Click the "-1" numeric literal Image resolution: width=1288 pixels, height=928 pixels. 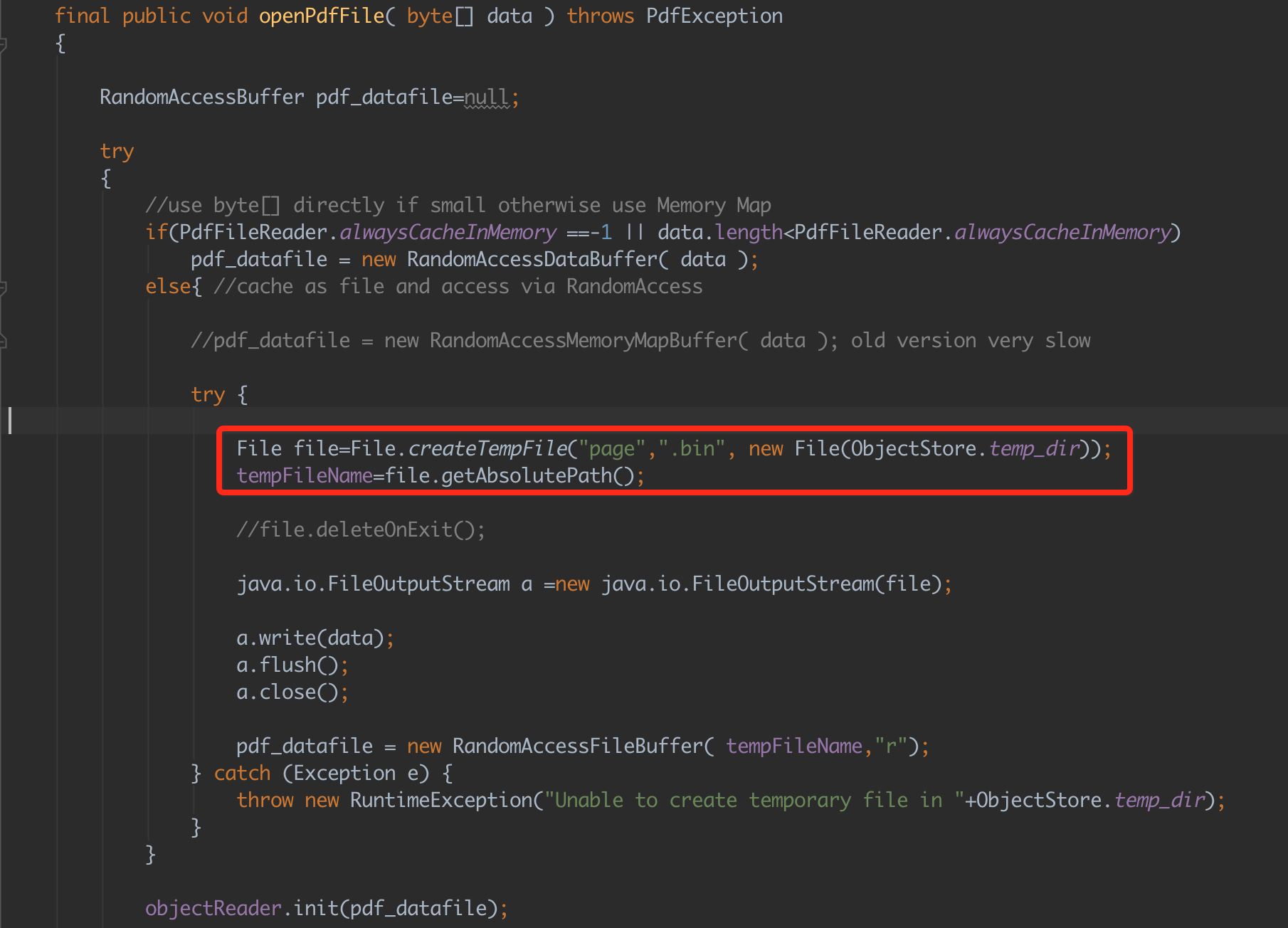coord(601,232)
